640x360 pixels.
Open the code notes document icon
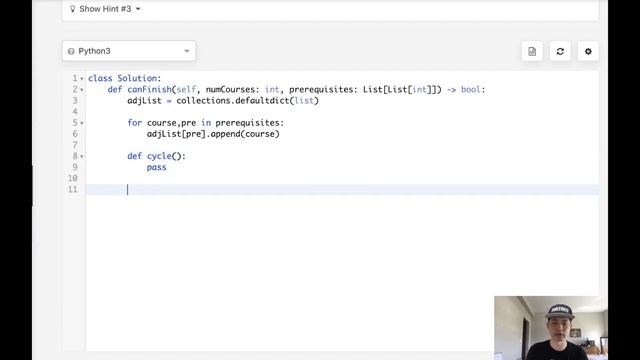(x=532, y=51)
